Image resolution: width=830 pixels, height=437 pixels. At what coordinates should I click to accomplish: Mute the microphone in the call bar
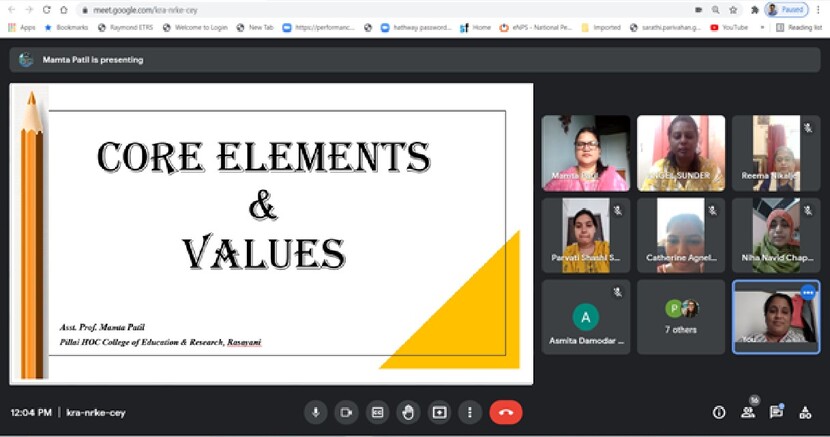pyautogui.click(x=316, y=412)
